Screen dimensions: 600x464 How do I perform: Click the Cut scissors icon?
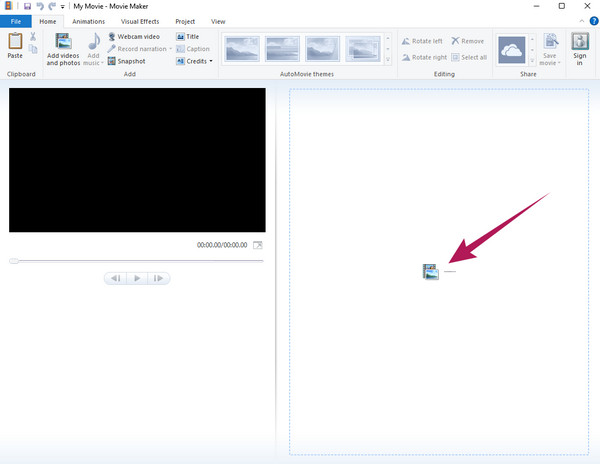click(33, 36)
